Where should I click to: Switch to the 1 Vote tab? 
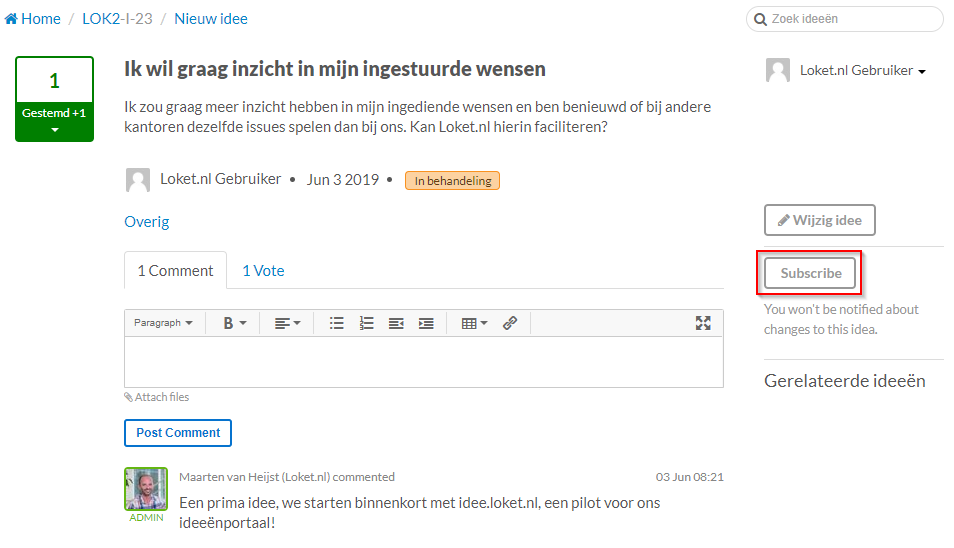point(263,271)
